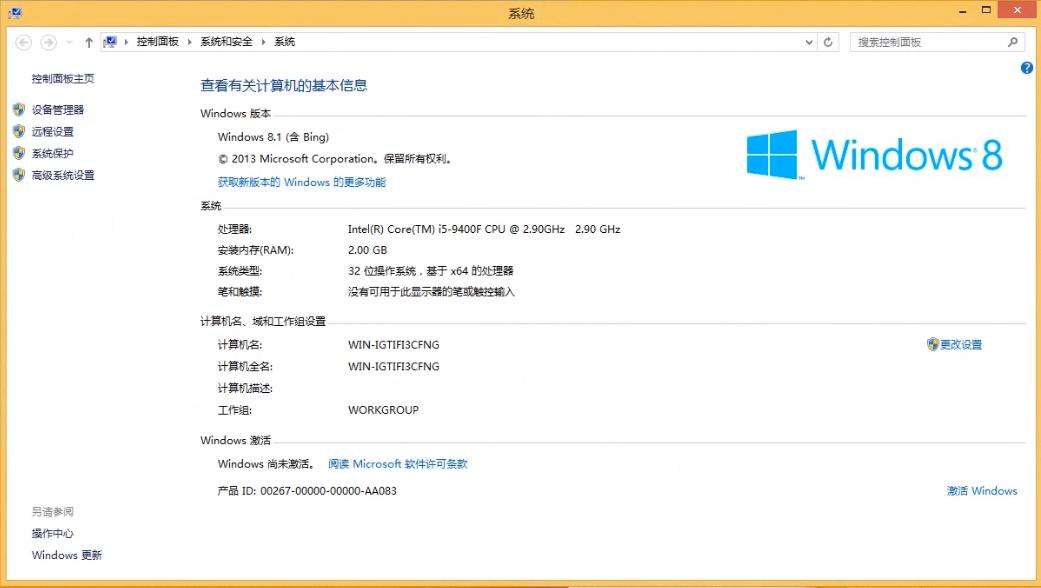Open 远程设置 via its shield icon
The height and width of the screenshot is (588, 1041).
[x=19, y=131]
